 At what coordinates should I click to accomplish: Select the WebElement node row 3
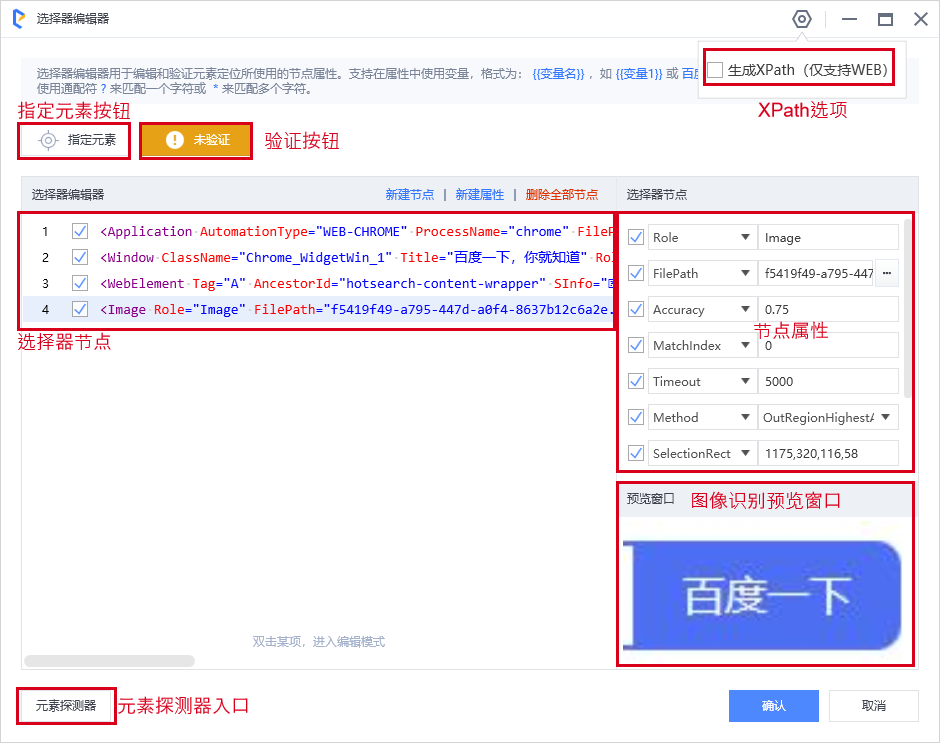pos(350,283)
